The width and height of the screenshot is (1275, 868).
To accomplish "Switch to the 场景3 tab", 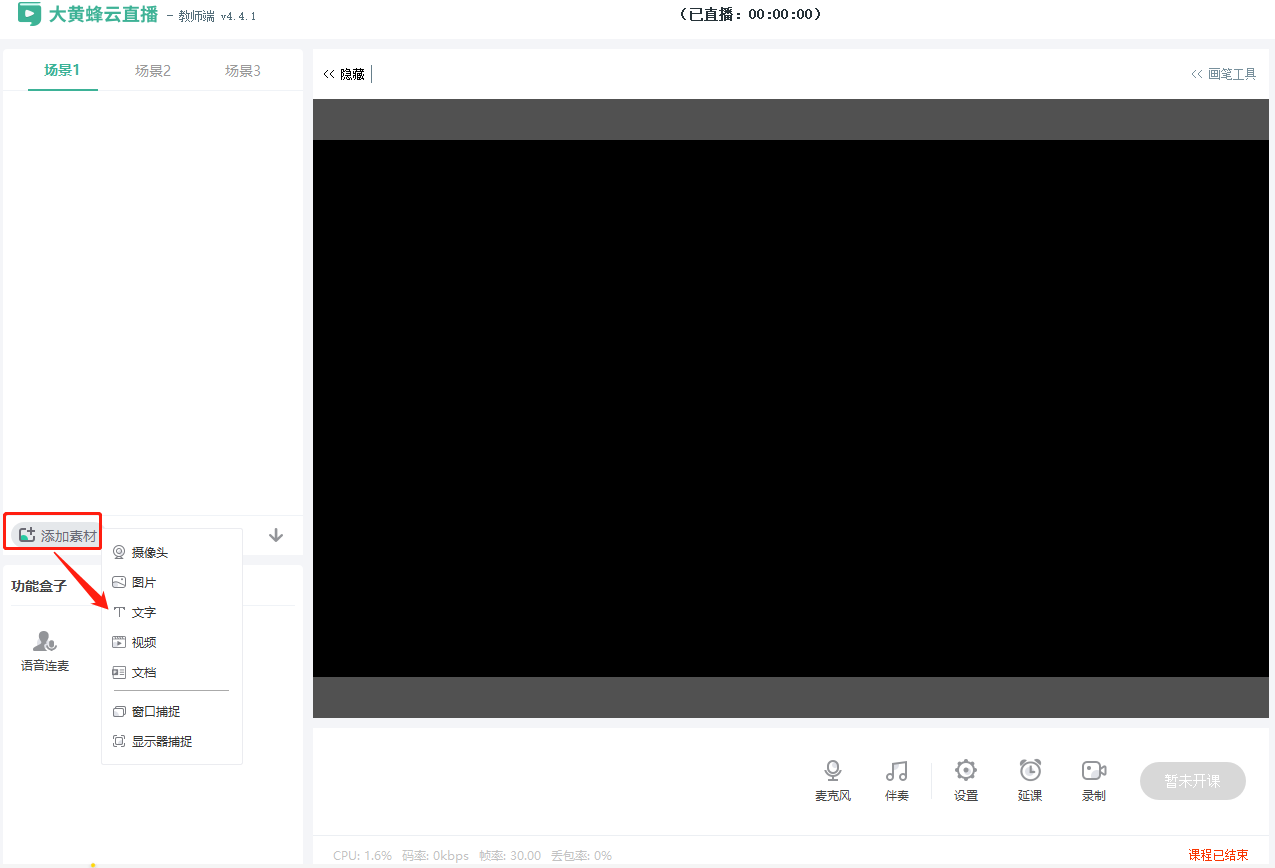I will tap(243, 71).
